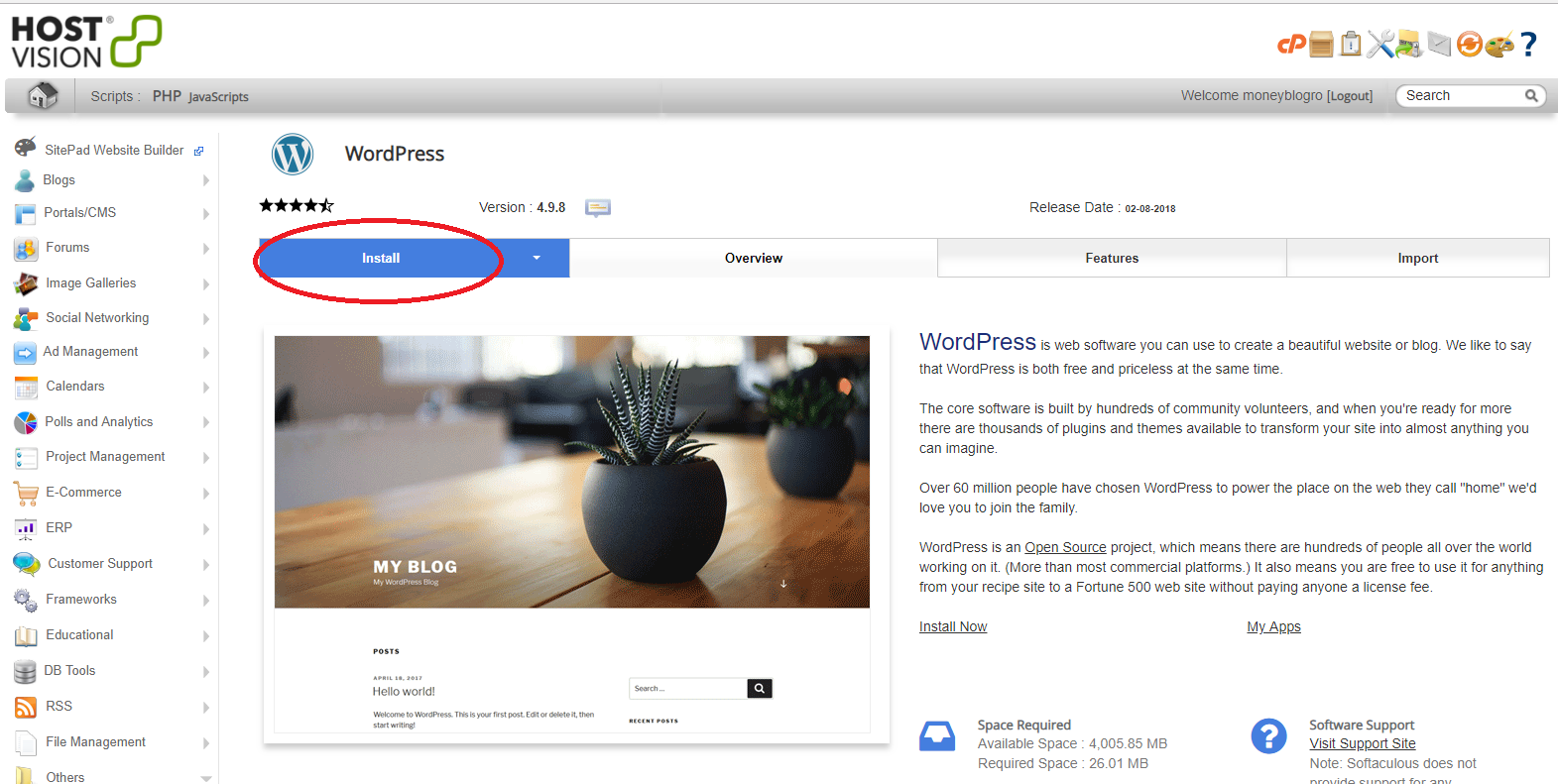Open the reviews comment icon beside version
This screenshot has width=1558, height=784.
598,207
